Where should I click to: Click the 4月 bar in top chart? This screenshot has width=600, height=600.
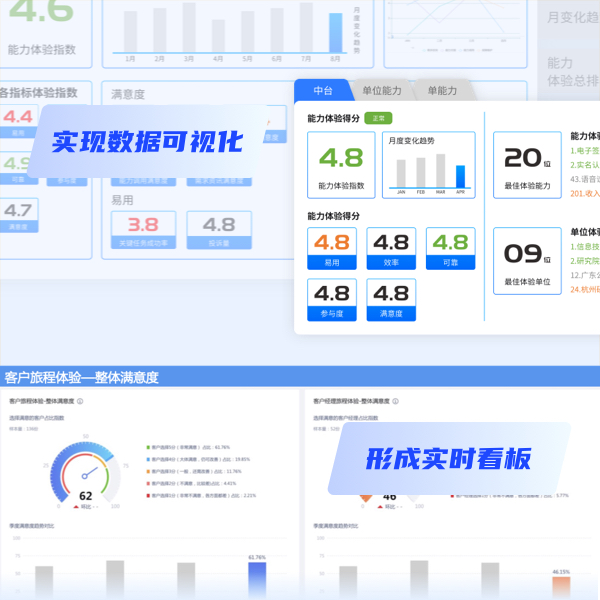(218, 36)
